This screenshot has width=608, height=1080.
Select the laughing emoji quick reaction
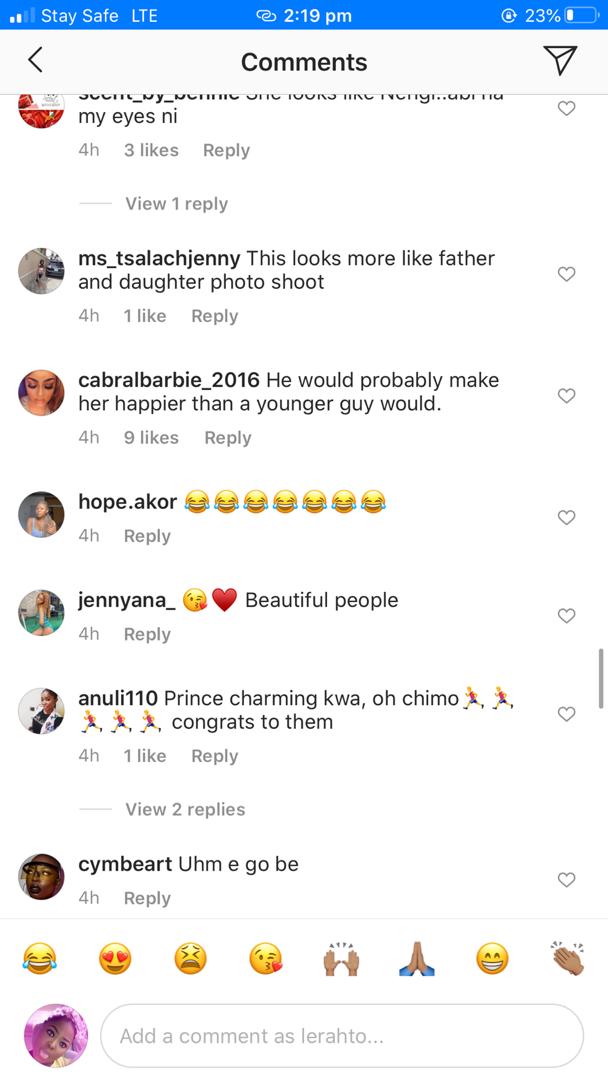pyautogui.click(x=40, y=957)
